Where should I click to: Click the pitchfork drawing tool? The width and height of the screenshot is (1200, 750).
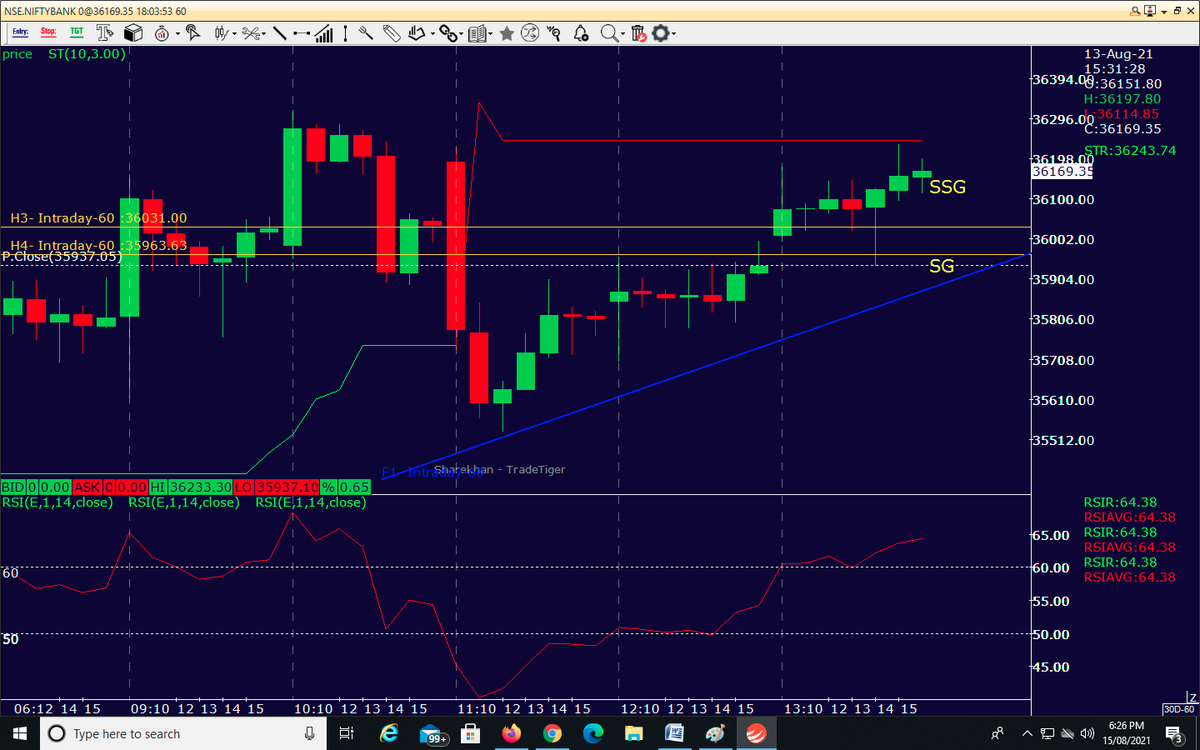tap(366, 33)
